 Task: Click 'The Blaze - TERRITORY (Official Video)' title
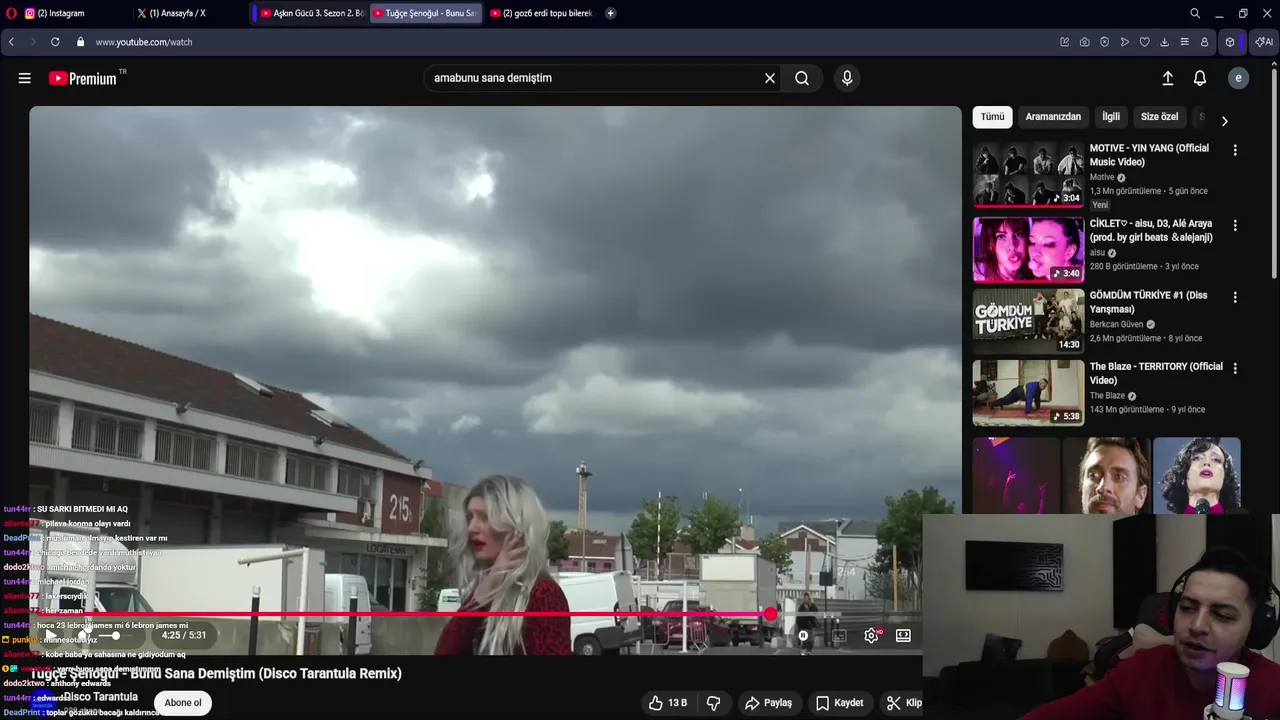[x=1156, y=373]
